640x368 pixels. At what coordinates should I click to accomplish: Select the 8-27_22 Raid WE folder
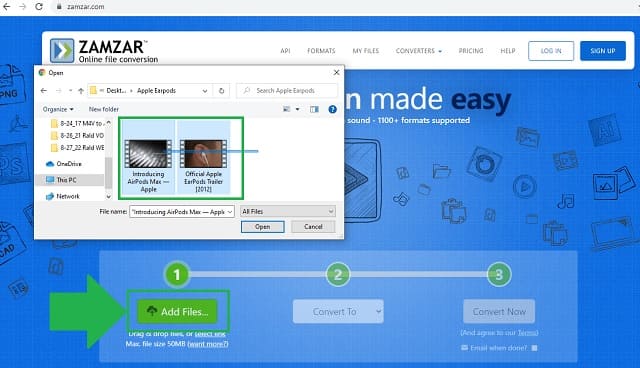(77, 148)
